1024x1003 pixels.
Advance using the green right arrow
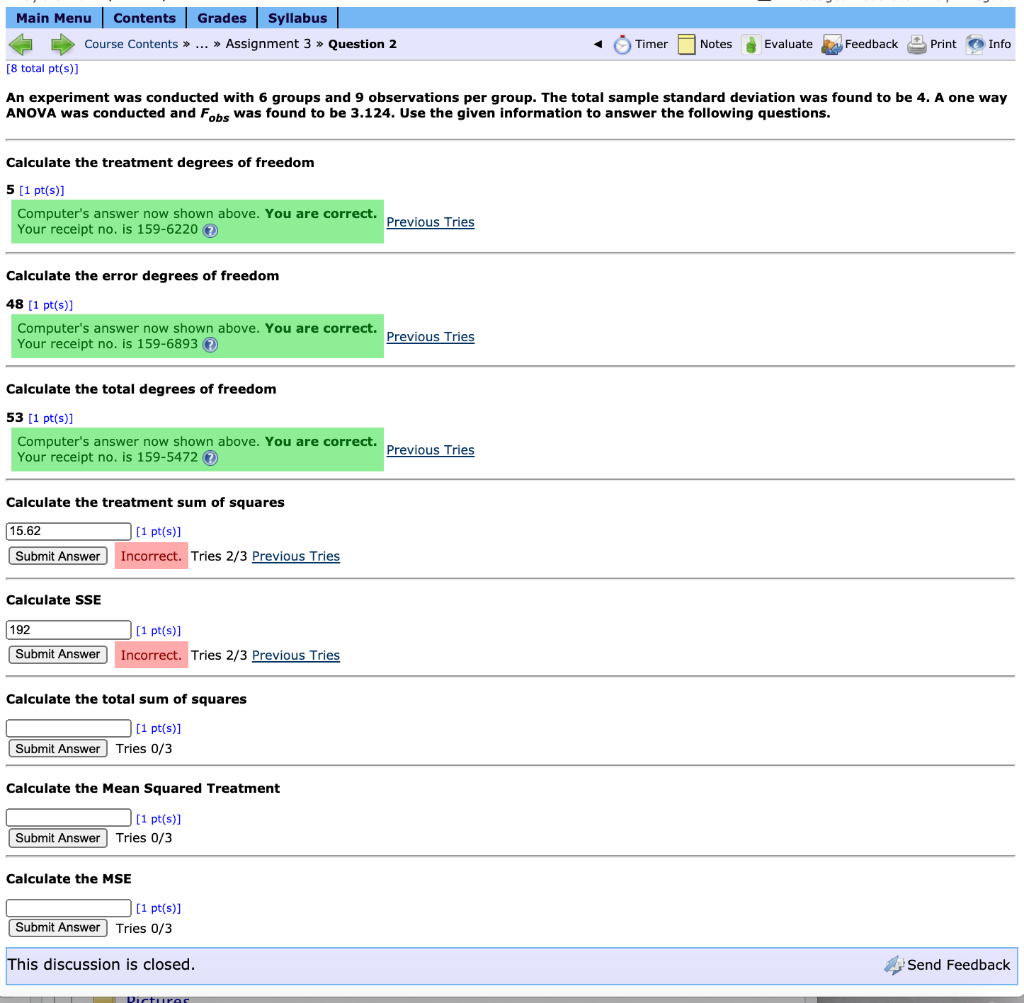click(62, 44)
